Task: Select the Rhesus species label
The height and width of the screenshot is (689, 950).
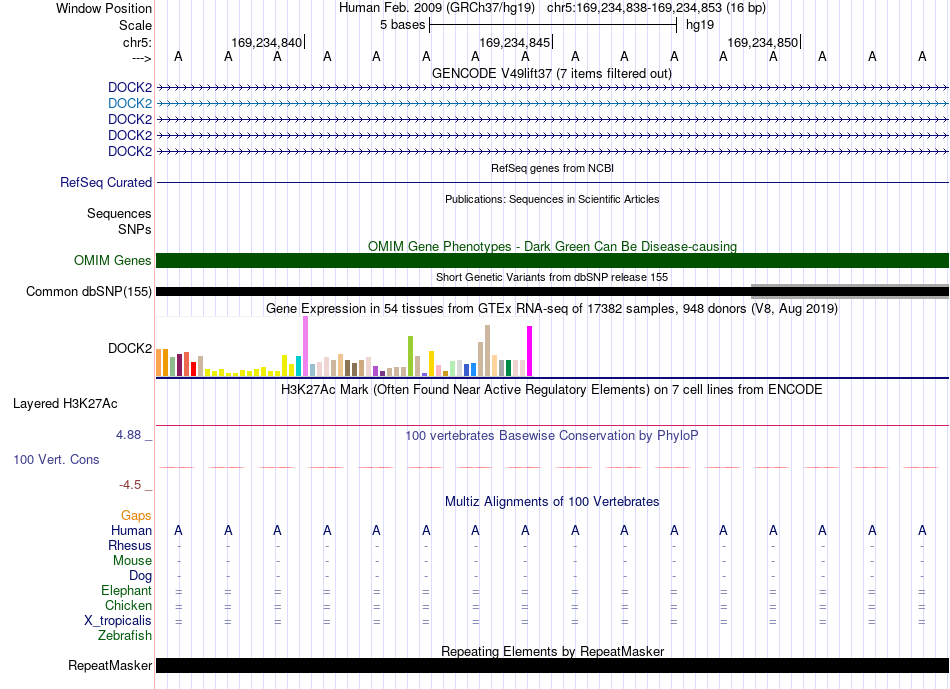Action: [x=130, y=545]
